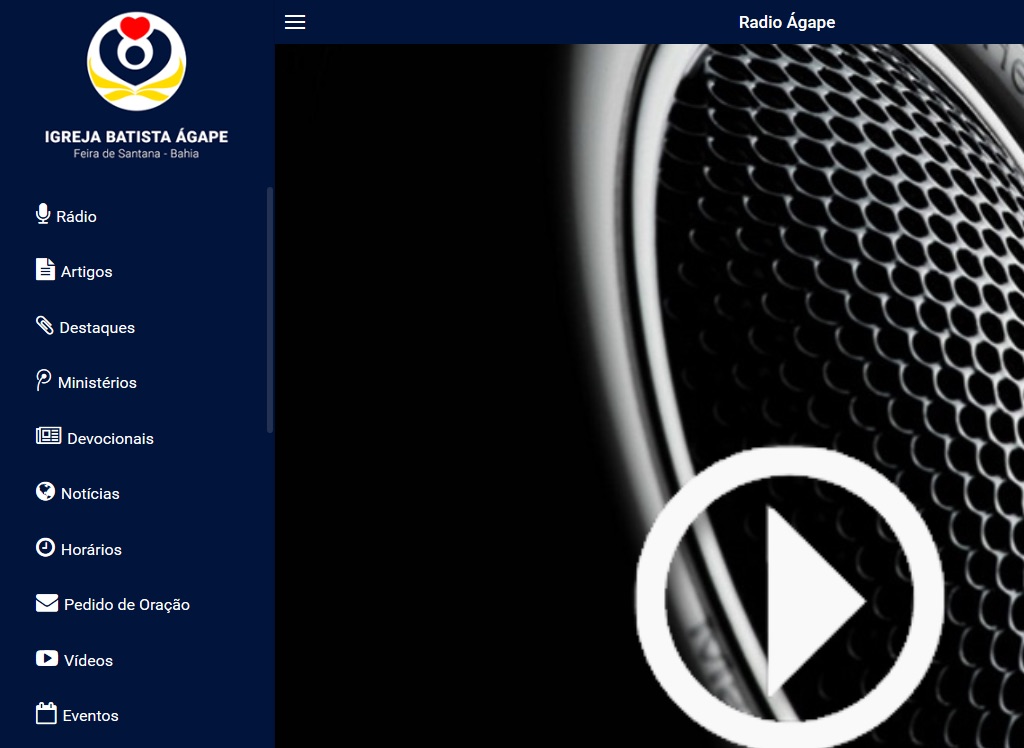1024x748 pixels.
Task: Click the microphone icon beside Rádio
Action: tap(43, 214)
